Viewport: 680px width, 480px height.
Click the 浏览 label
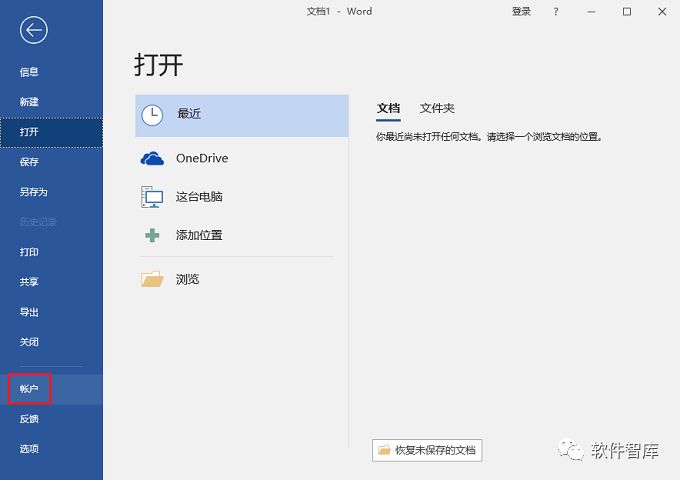[x=187, y=279]
